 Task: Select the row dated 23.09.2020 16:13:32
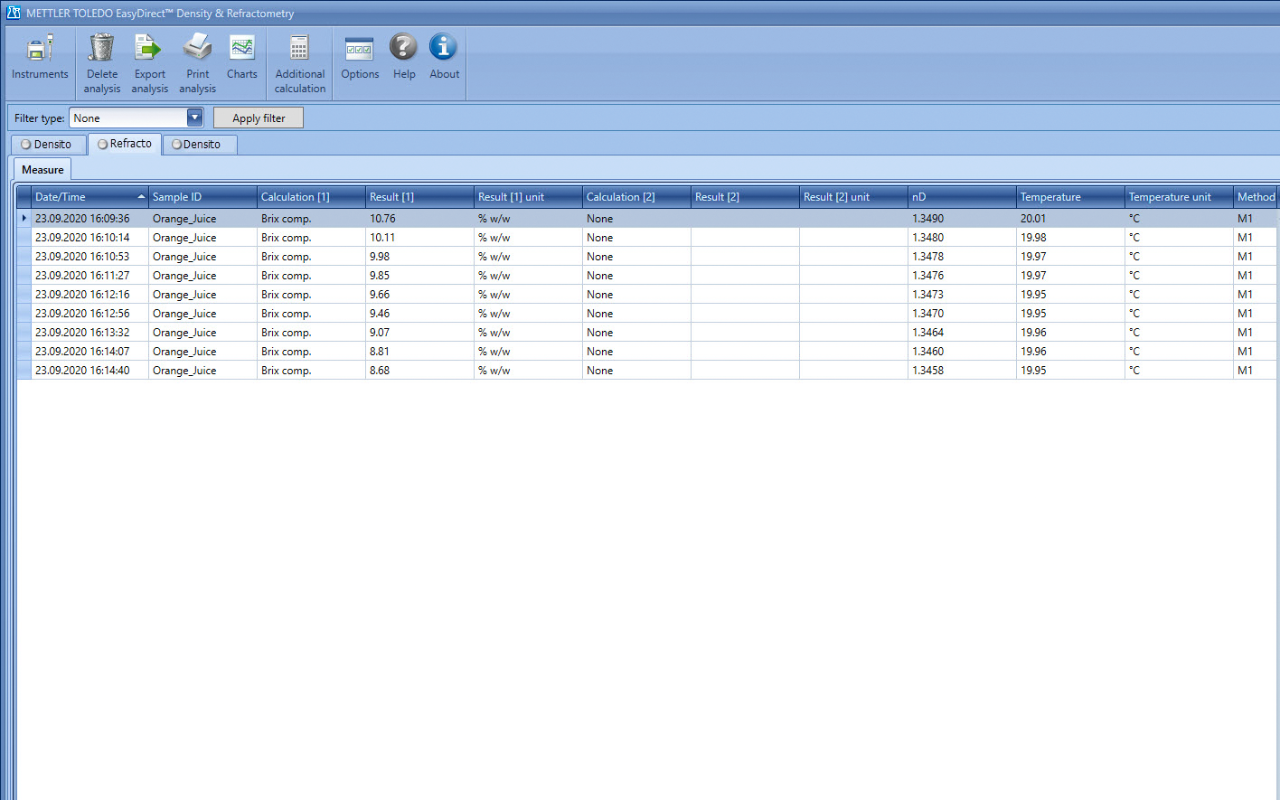point(647,332)
